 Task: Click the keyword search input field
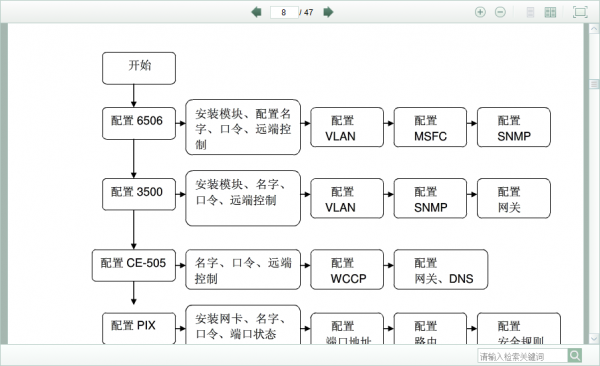(522, 356)
